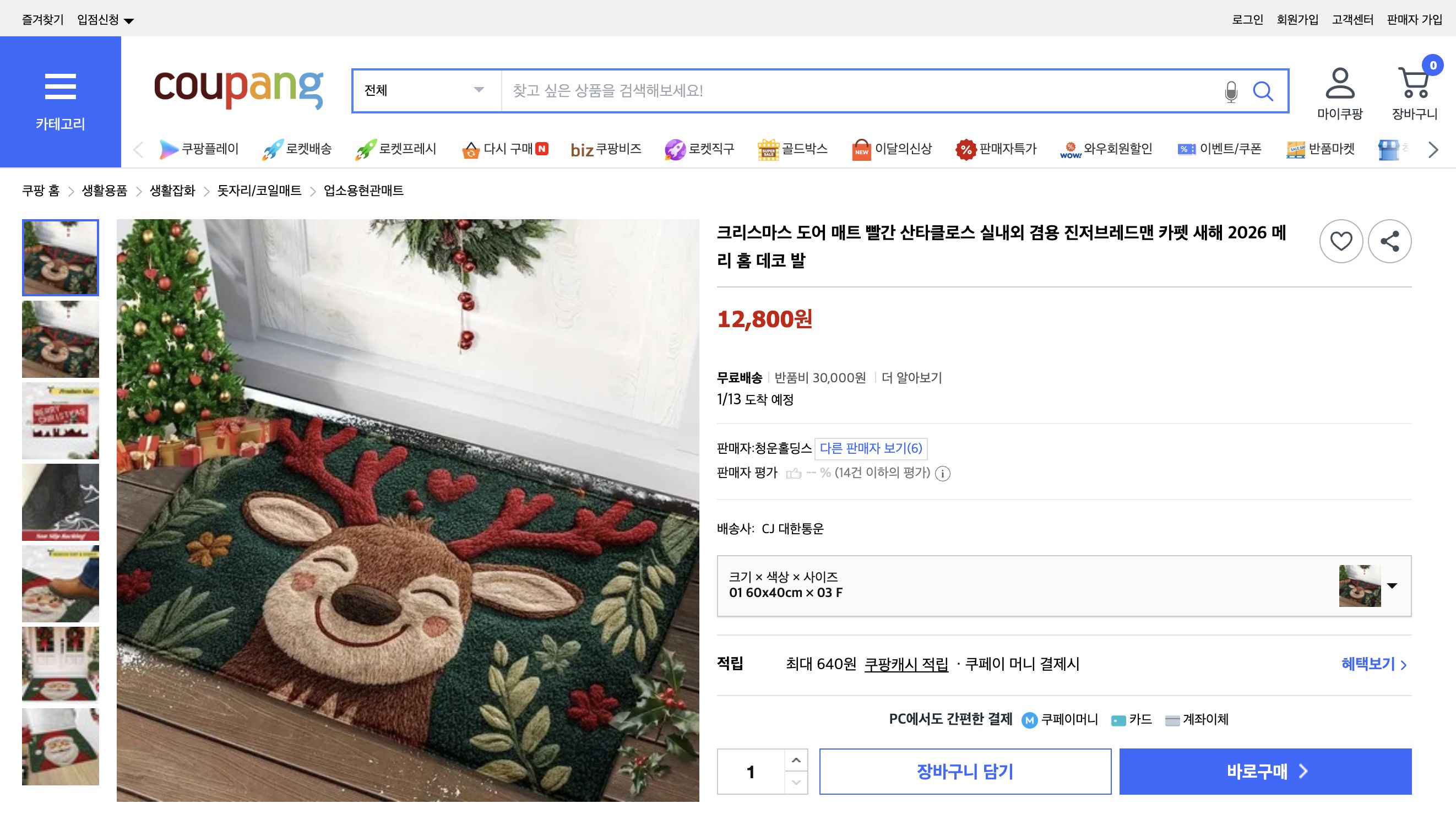Select the 로켓프레시 icon

(366, 149)
